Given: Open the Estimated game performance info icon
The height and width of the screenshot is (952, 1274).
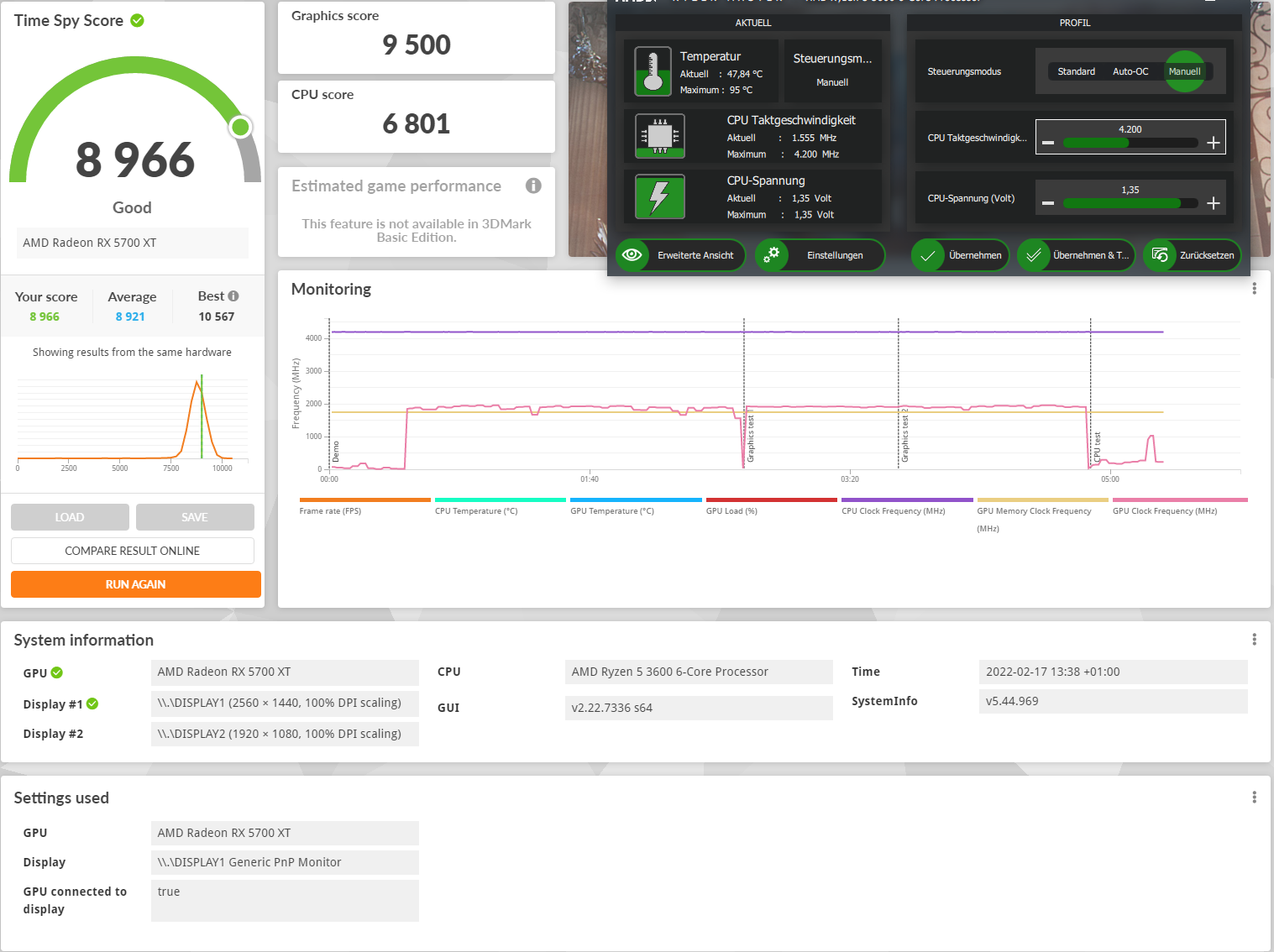Looking at the screenshot, I should 533,186.
